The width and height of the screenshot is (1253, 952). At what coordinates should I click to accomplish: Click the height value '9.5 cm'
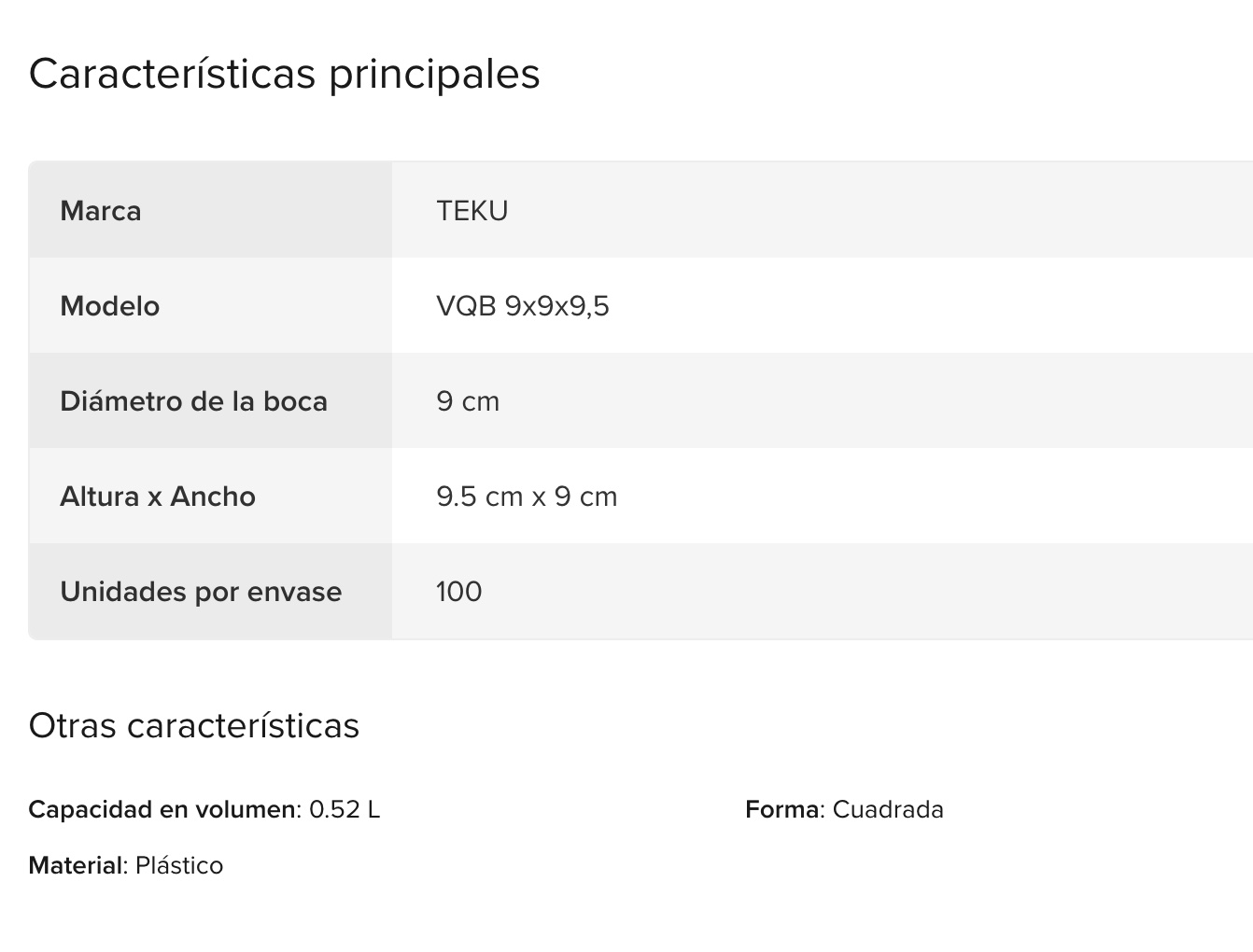[x=479, y=497]
